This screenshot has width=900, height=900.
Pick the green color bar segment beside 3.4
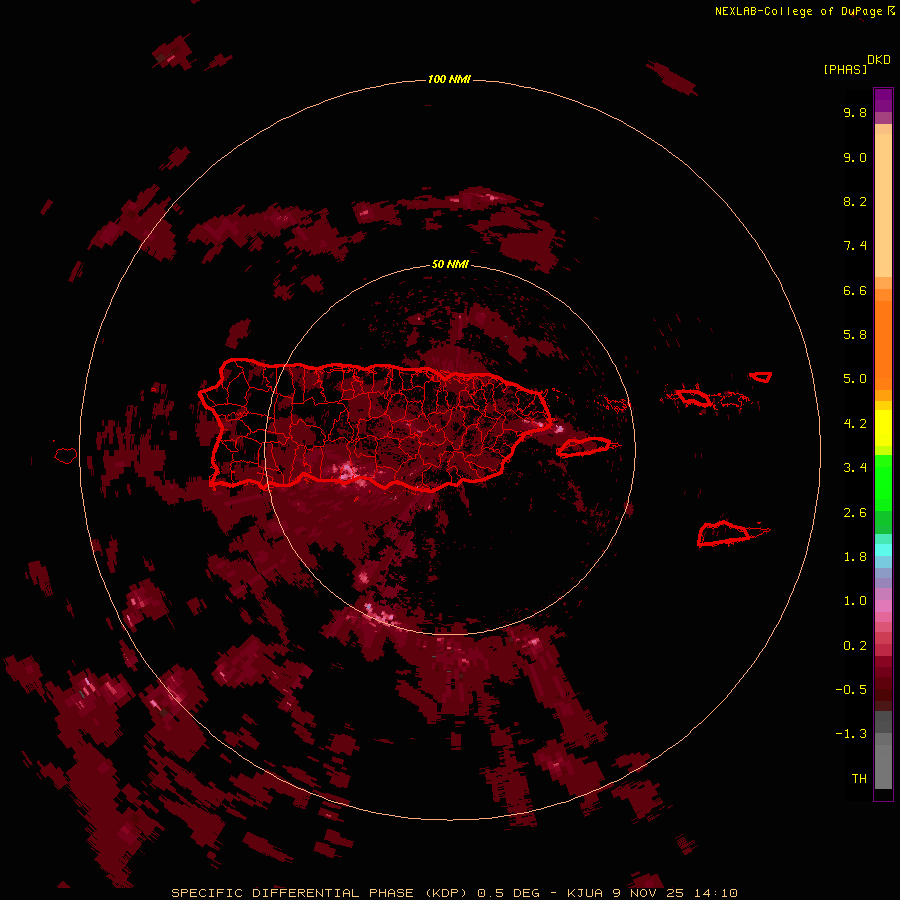[x=883, y=481]
